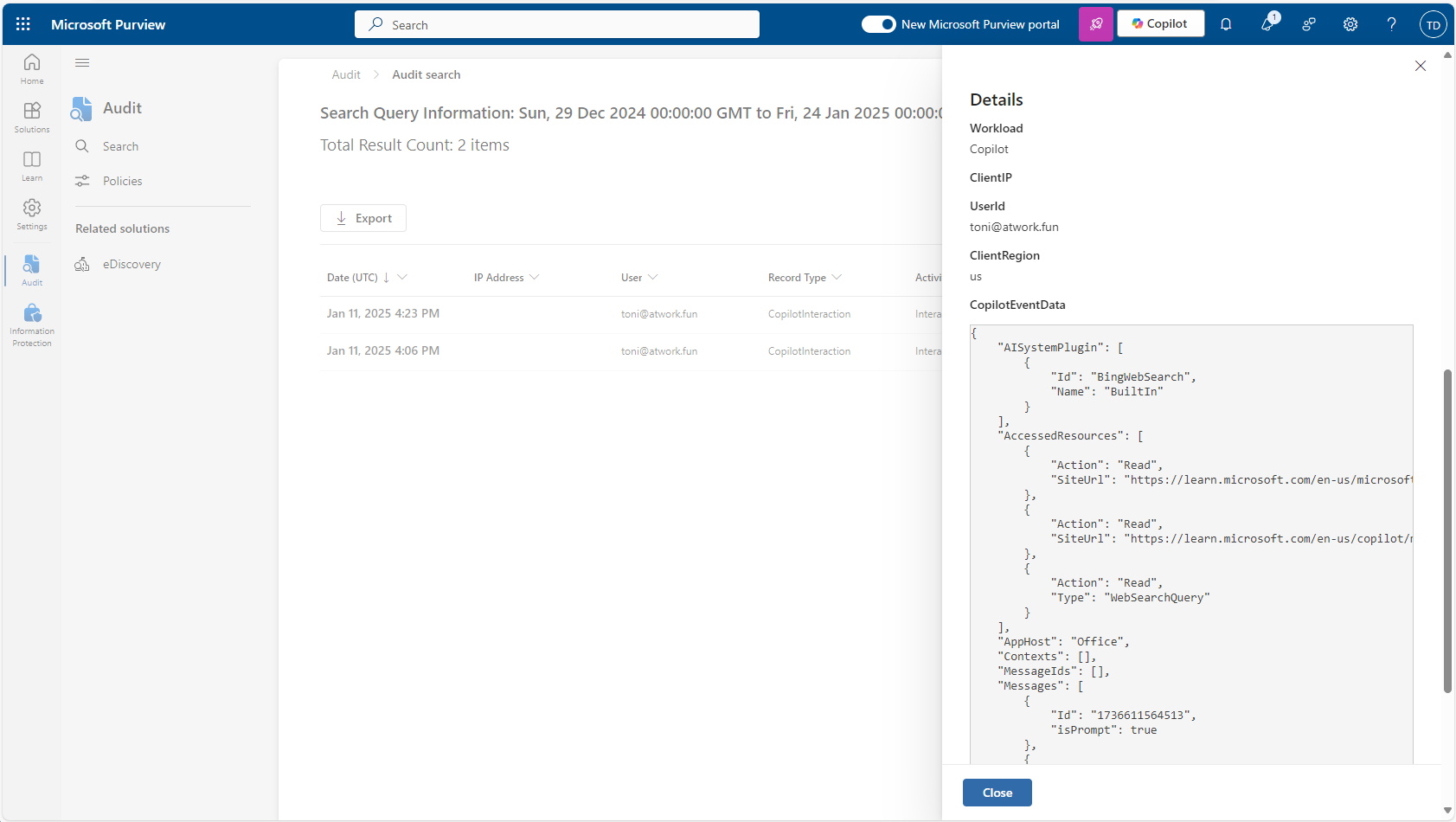Select the Jan 11, 2025 4:23 PM row
The image size is (1456, 822).
click(631, 314)
